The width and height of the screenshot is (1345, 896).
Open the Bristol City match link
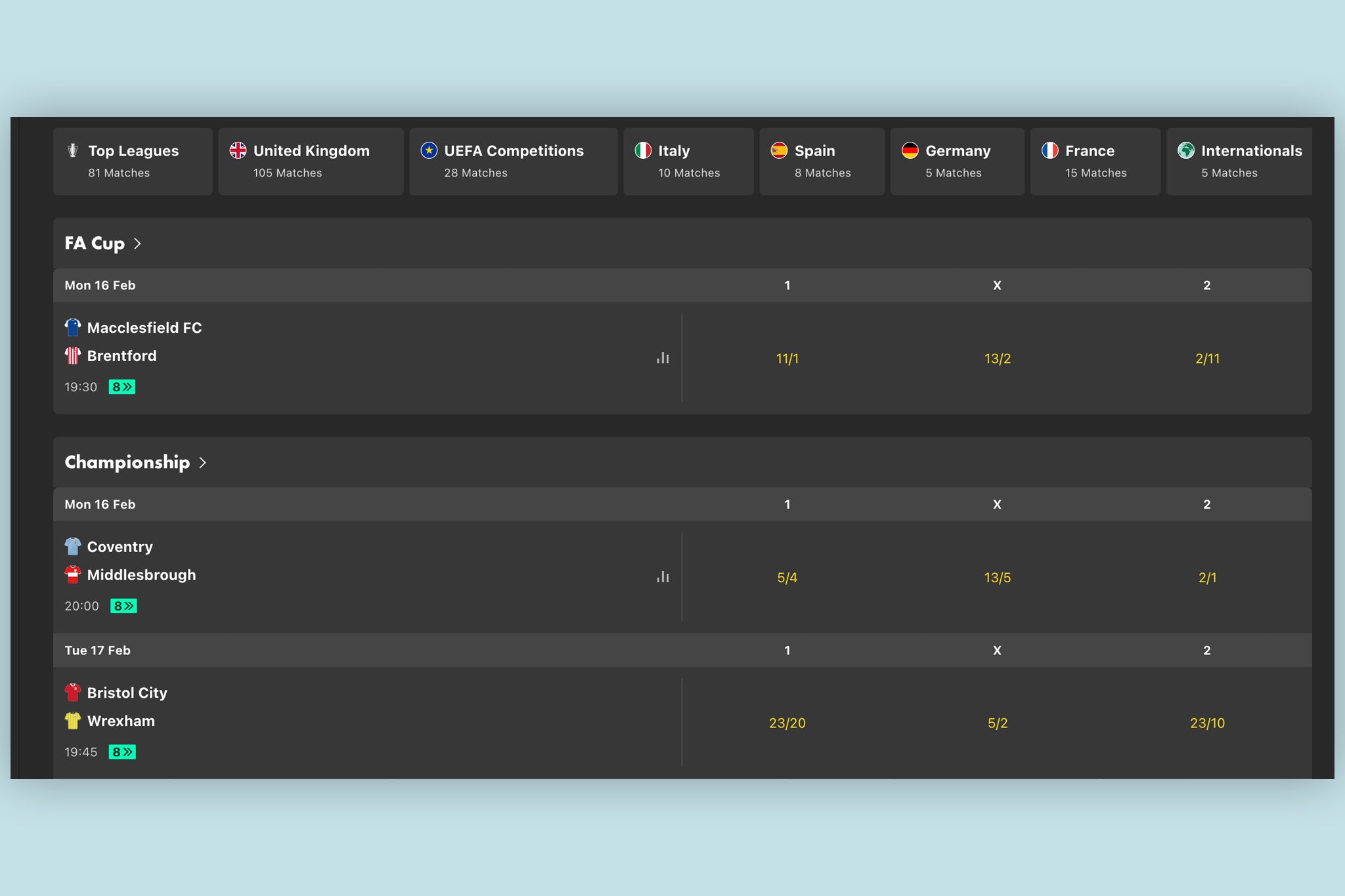click(127, 693)
